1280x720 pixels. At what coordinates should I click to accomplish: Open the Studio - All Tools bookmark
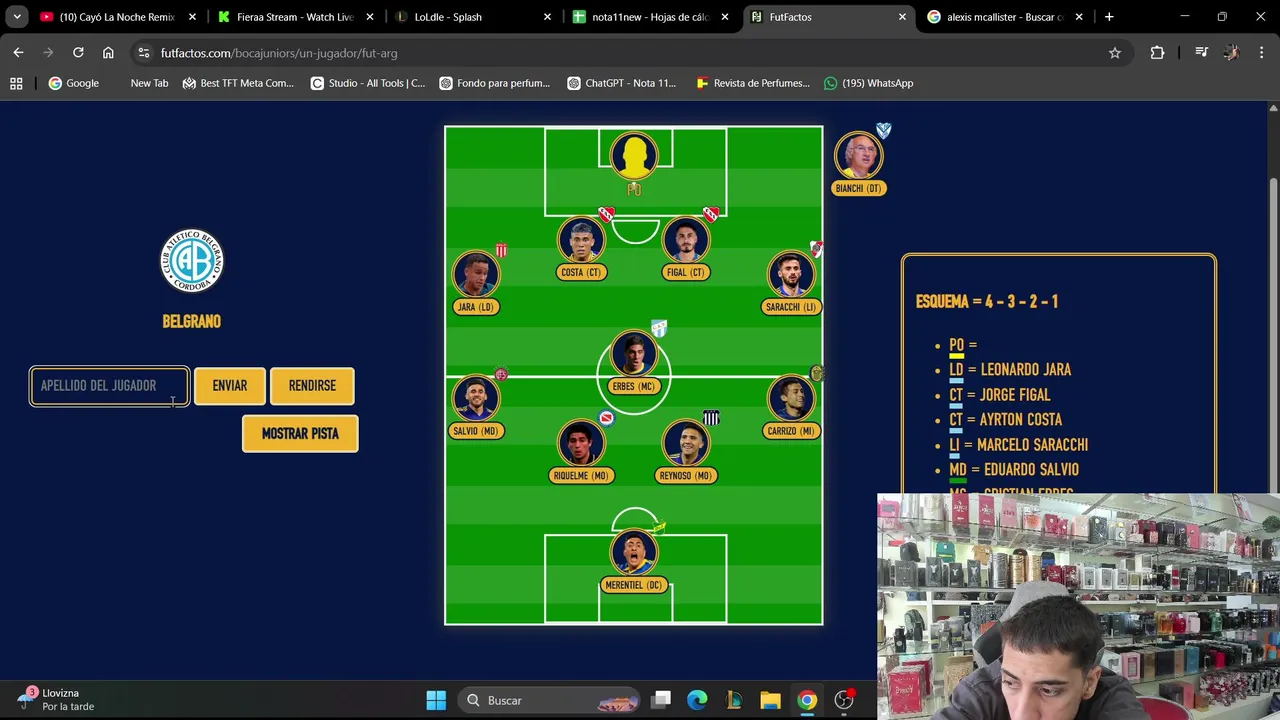[x=367, y=83]
